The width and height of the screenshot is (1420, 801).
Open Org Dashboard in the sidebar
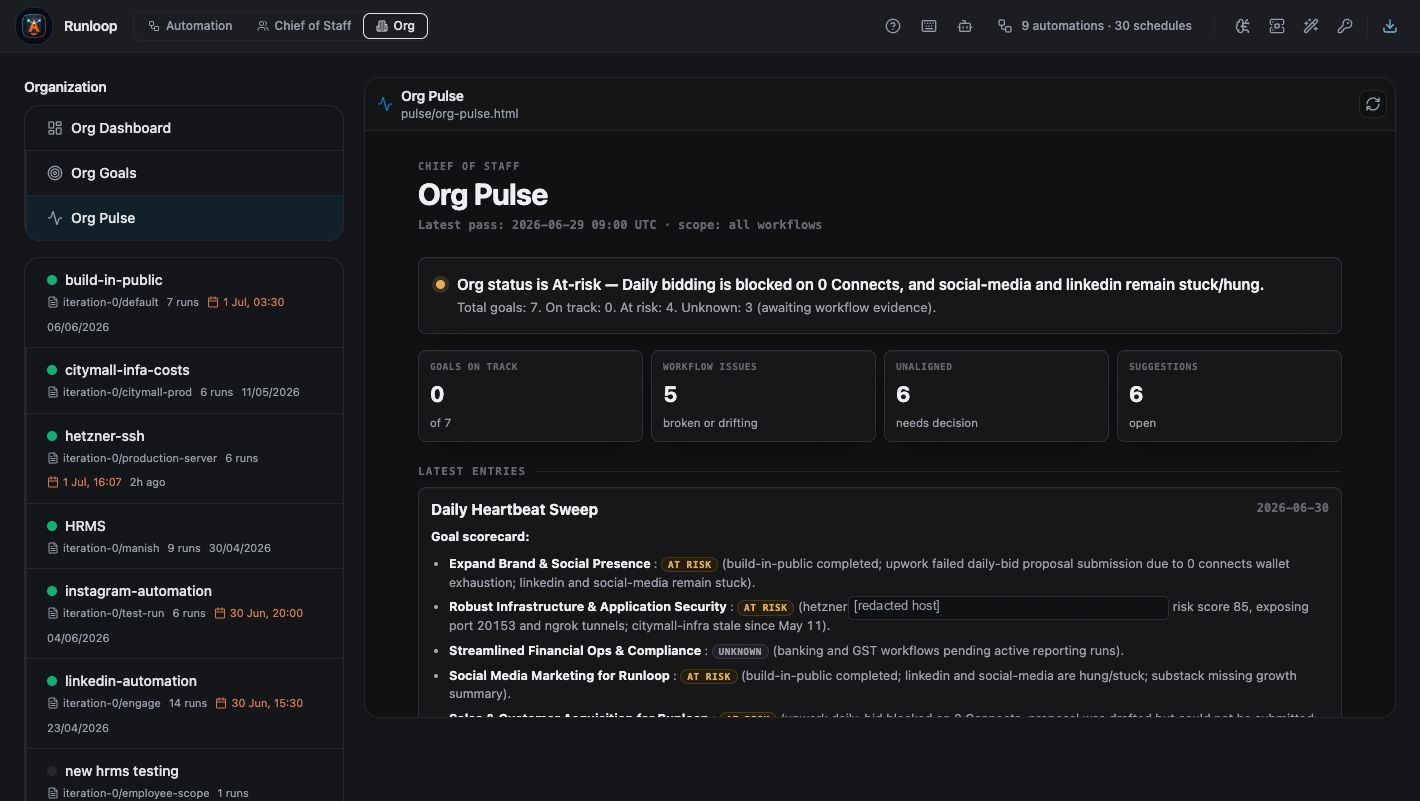[184, 128]
